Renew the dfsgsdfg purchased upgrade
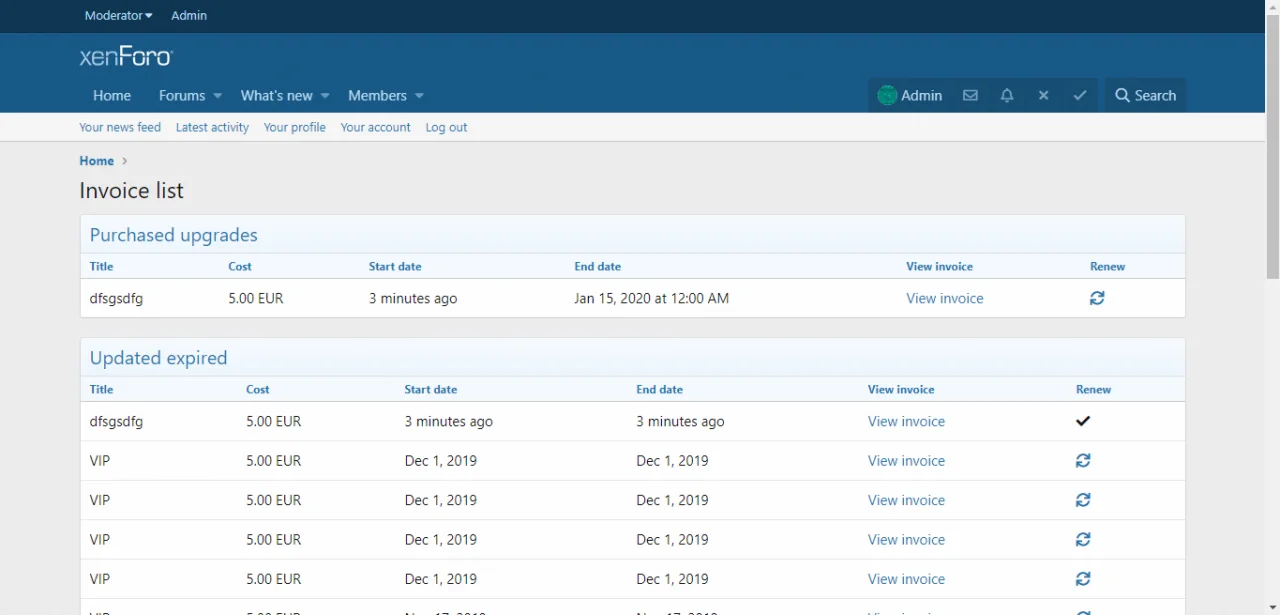1280x615 pixels. [1097, 298]
